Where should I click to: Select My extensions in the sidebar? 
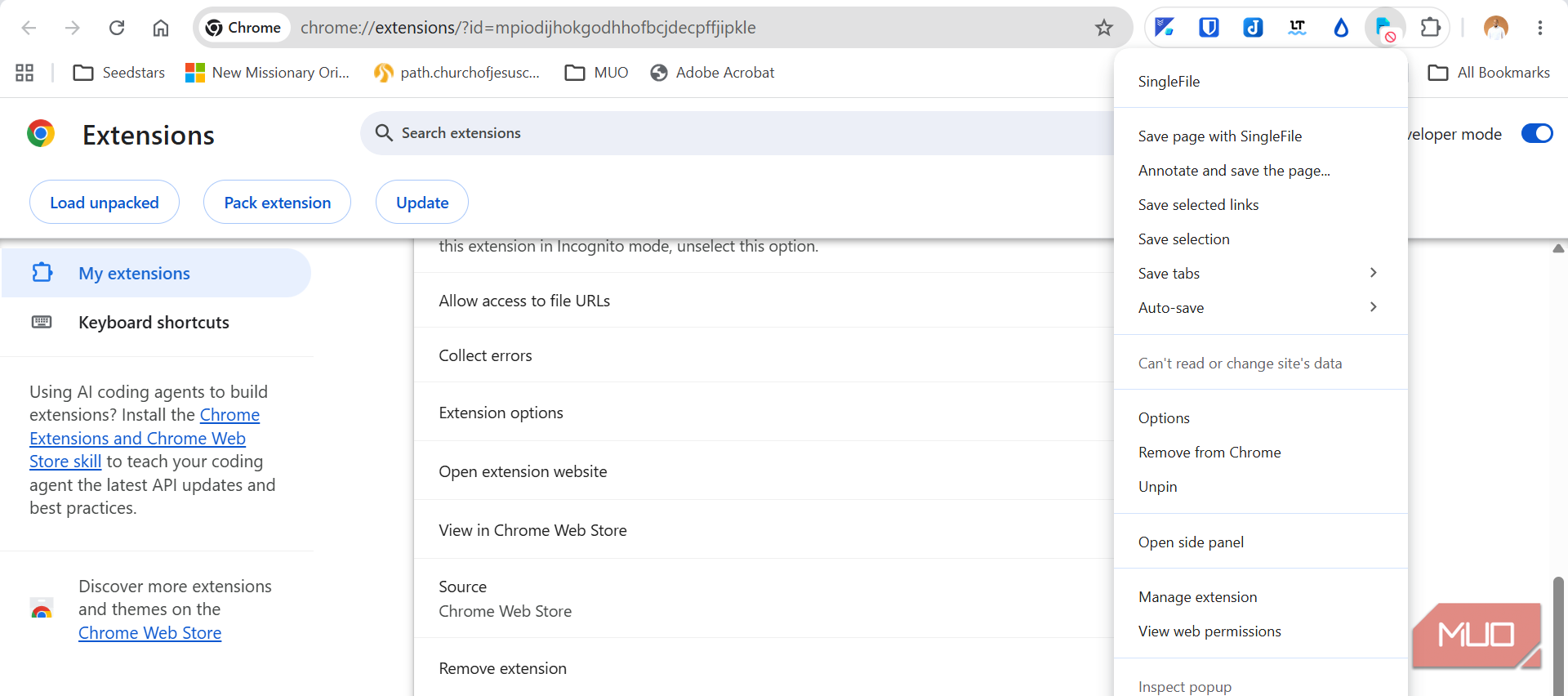[x=157, y=273]
